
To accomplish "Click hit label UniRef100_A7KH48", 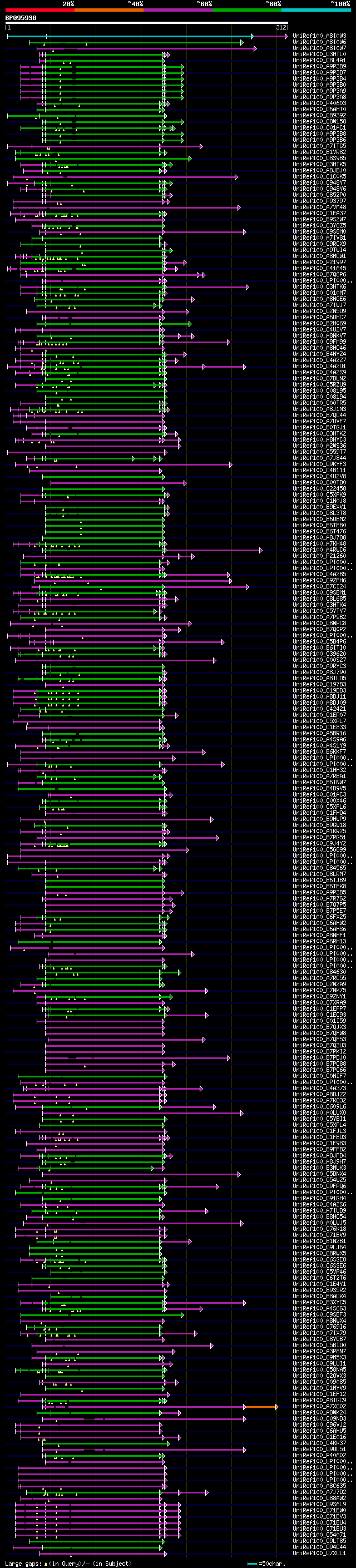I will pos(319,543).
